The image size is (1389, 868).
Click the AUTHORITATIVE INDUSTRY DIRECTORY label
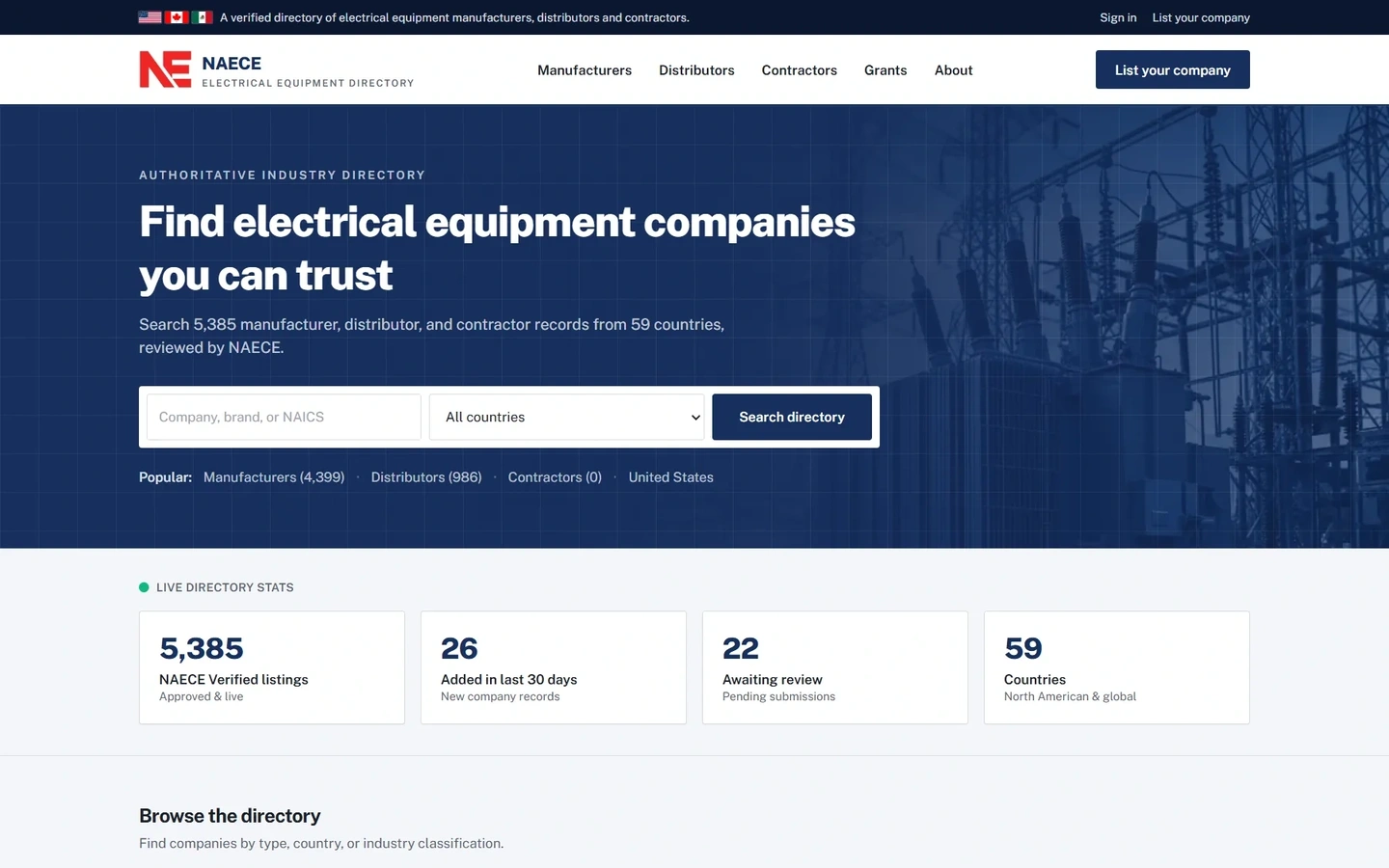(x=282, y=175)
